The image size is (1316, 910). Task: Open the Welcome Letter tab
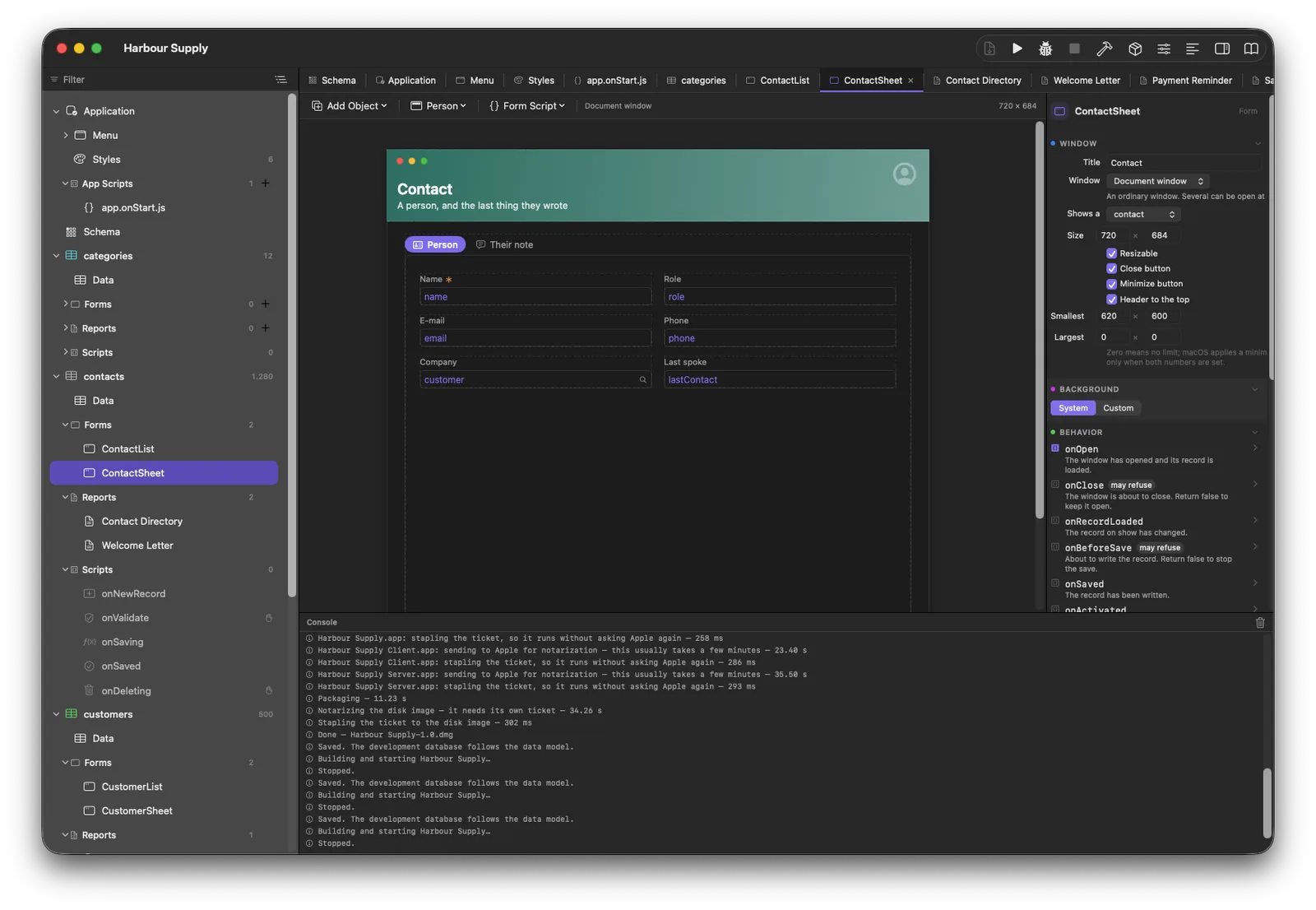point(1080,81)
